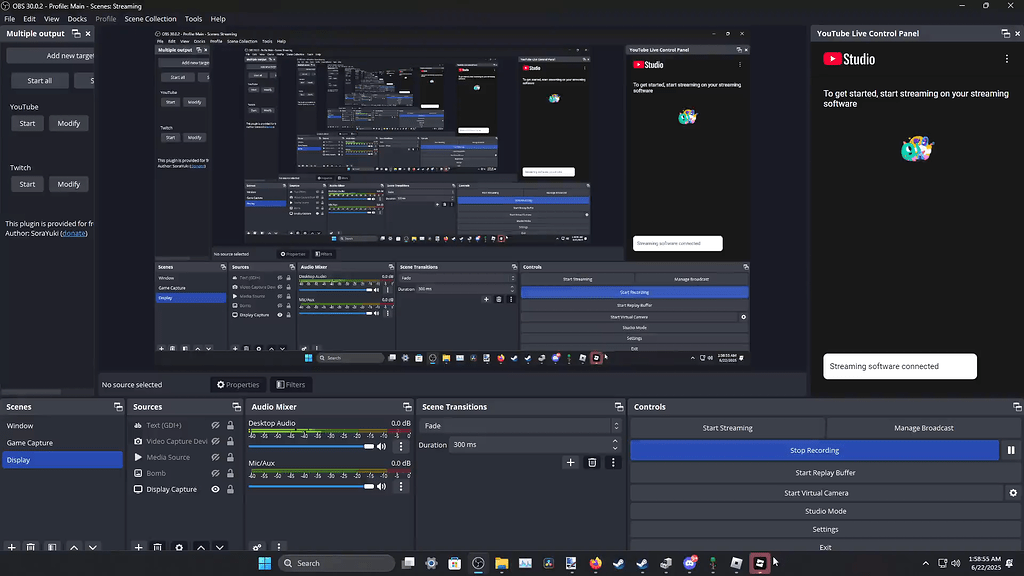1024x576 pixels.
Task: Mute Desktop Audio via speaker icon
Action: click(381, 446)
